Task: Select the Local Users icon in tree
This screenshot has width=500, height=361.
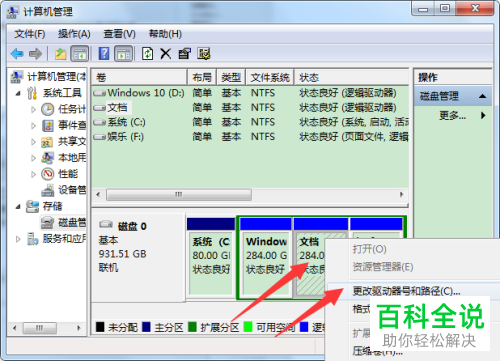Action: [47, 158]
